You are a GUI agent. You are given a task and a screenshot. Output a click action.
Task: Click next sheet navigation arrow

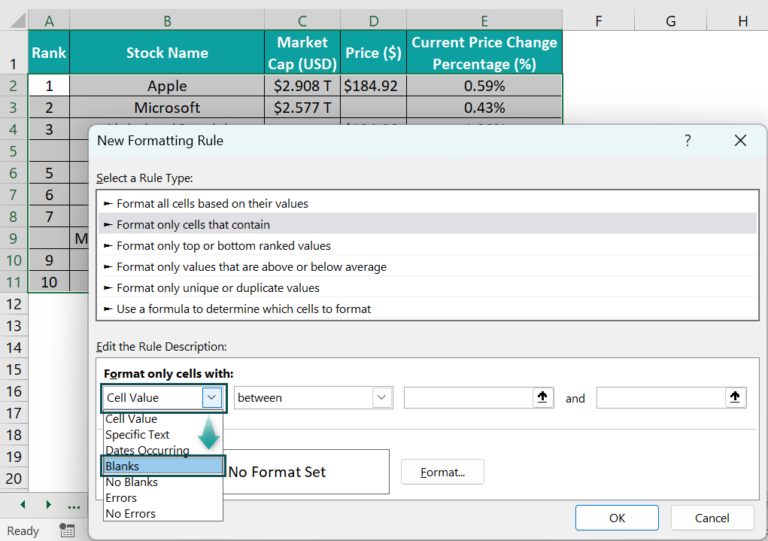pyautogui.click(x=48, y=504)
